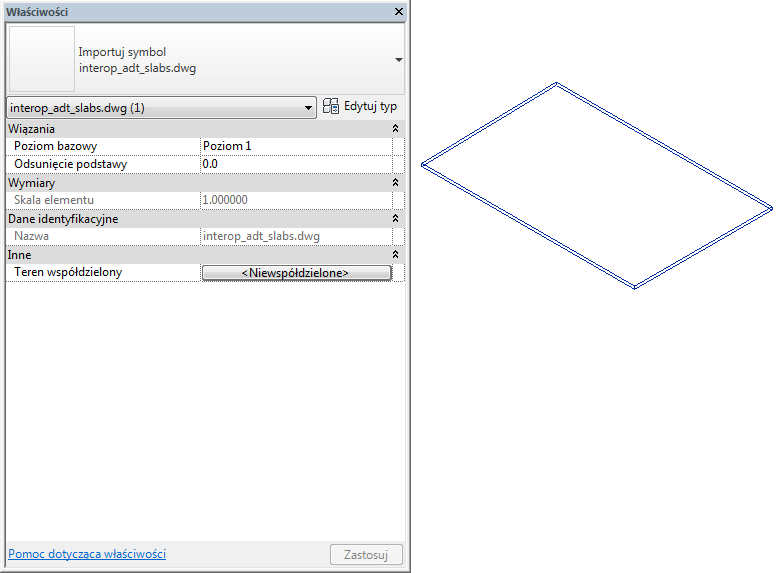779x573 pixels.
Task: Open the type selector arrow beside Importuj symbol
Action: [398, 60]
